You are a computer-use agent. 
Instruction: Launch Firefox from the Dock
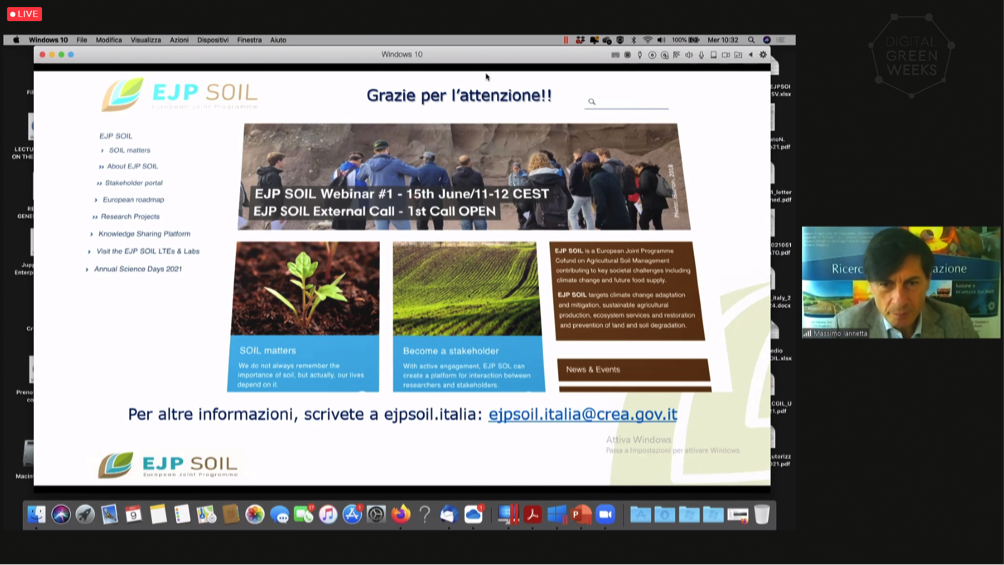pos(401,514)
